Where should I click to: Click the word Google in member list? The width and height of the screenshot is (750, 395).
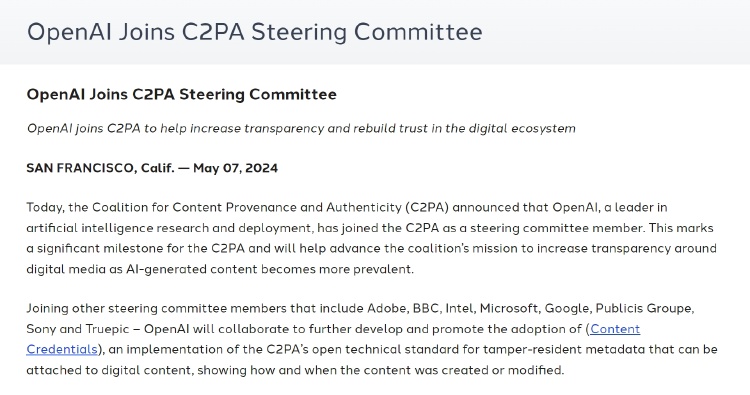568,308
